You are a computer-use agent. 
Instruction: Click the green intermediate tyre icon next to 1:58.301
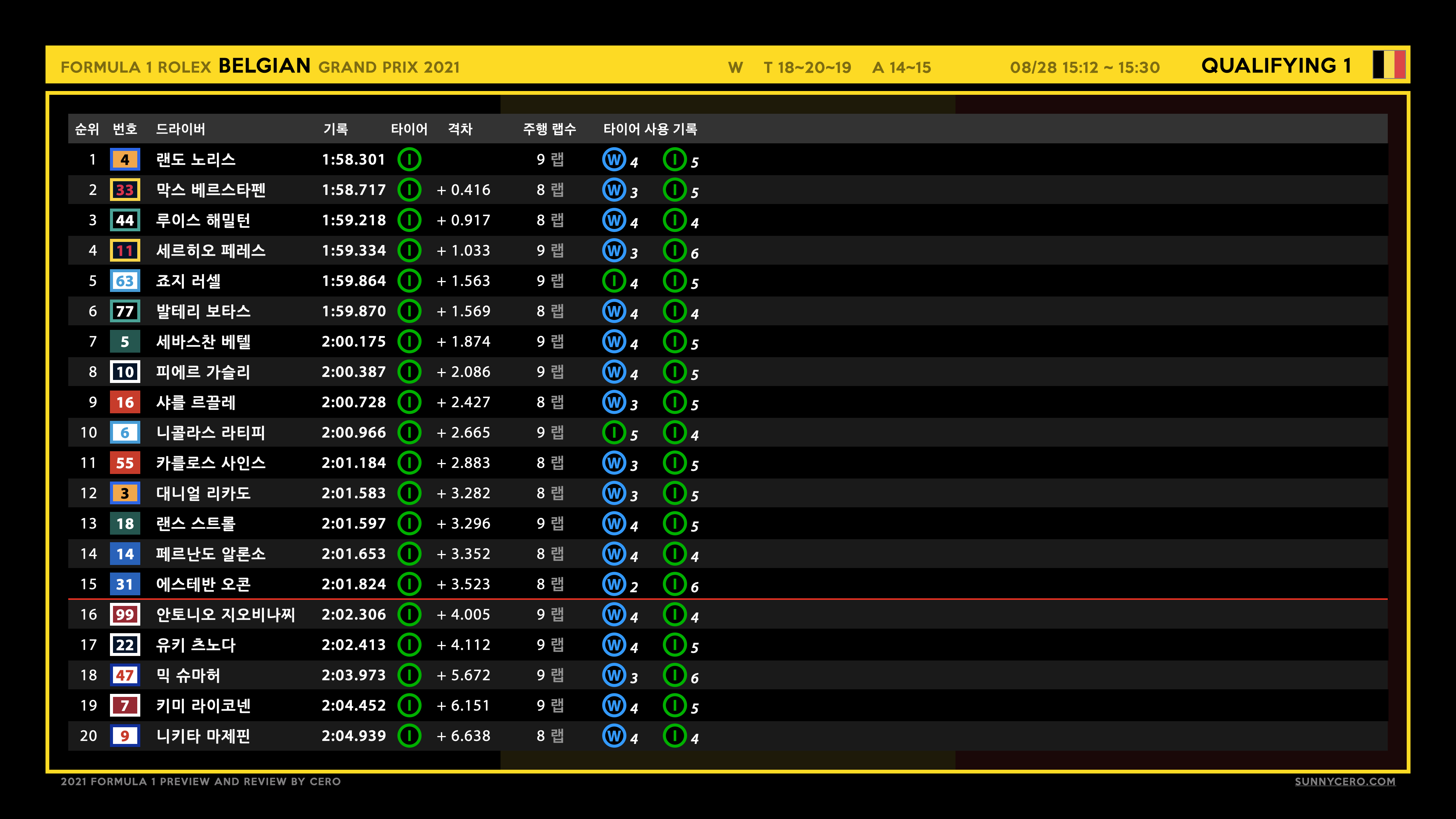409,159
